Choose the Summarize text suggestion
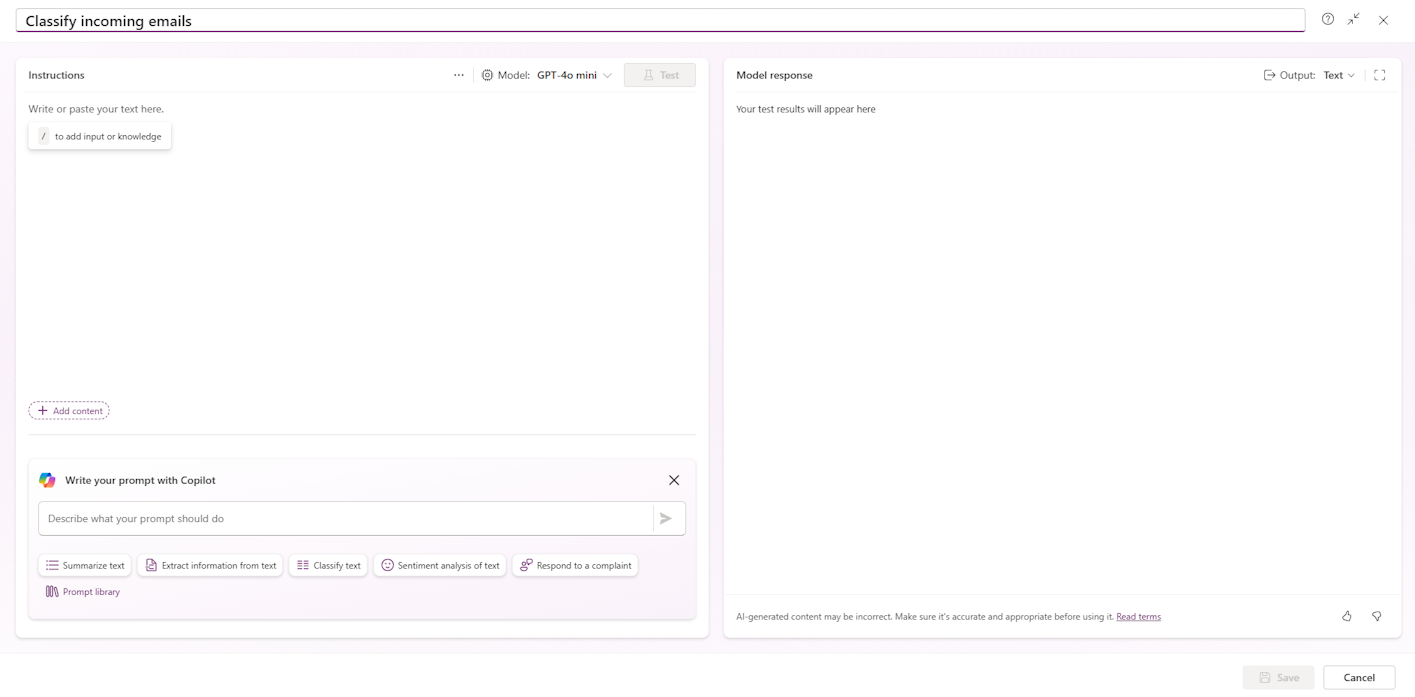The width and height of the screenshot is (1415, 697). click(85, 565)
